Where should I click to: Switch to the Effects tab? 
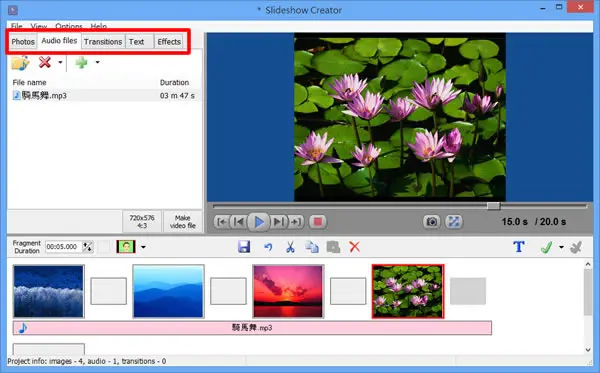[169, 42]
